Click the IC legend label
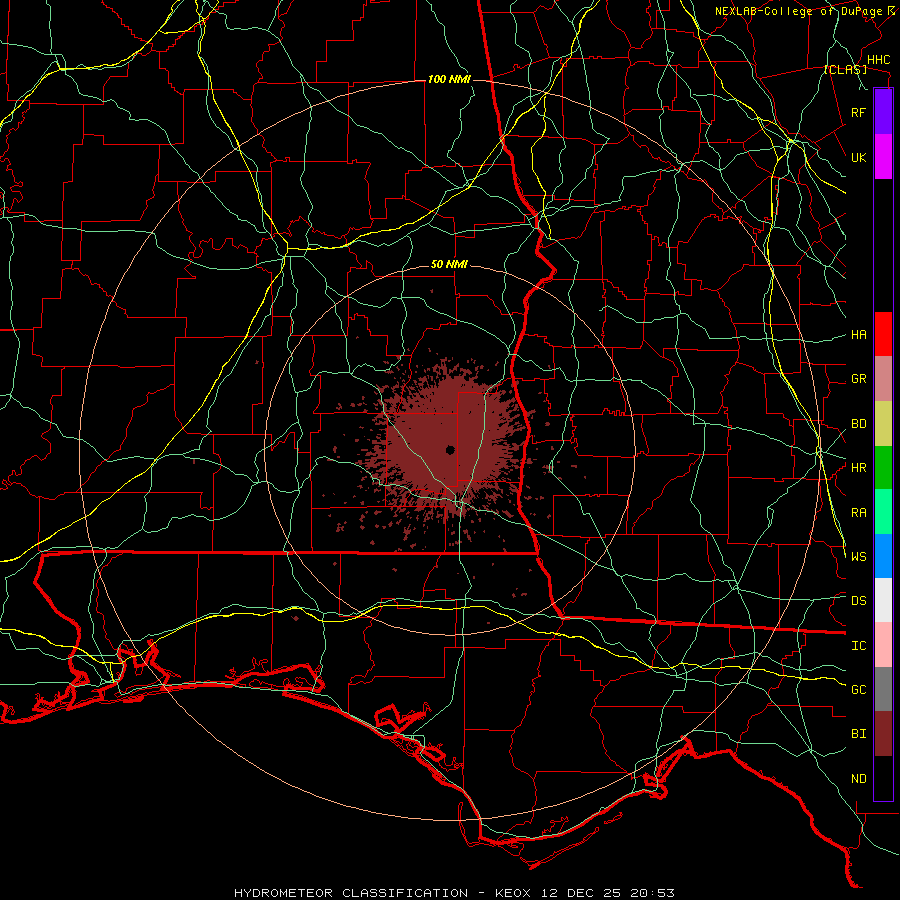The width and height of the screenshot is (900, 900). [x=859, y=646]
